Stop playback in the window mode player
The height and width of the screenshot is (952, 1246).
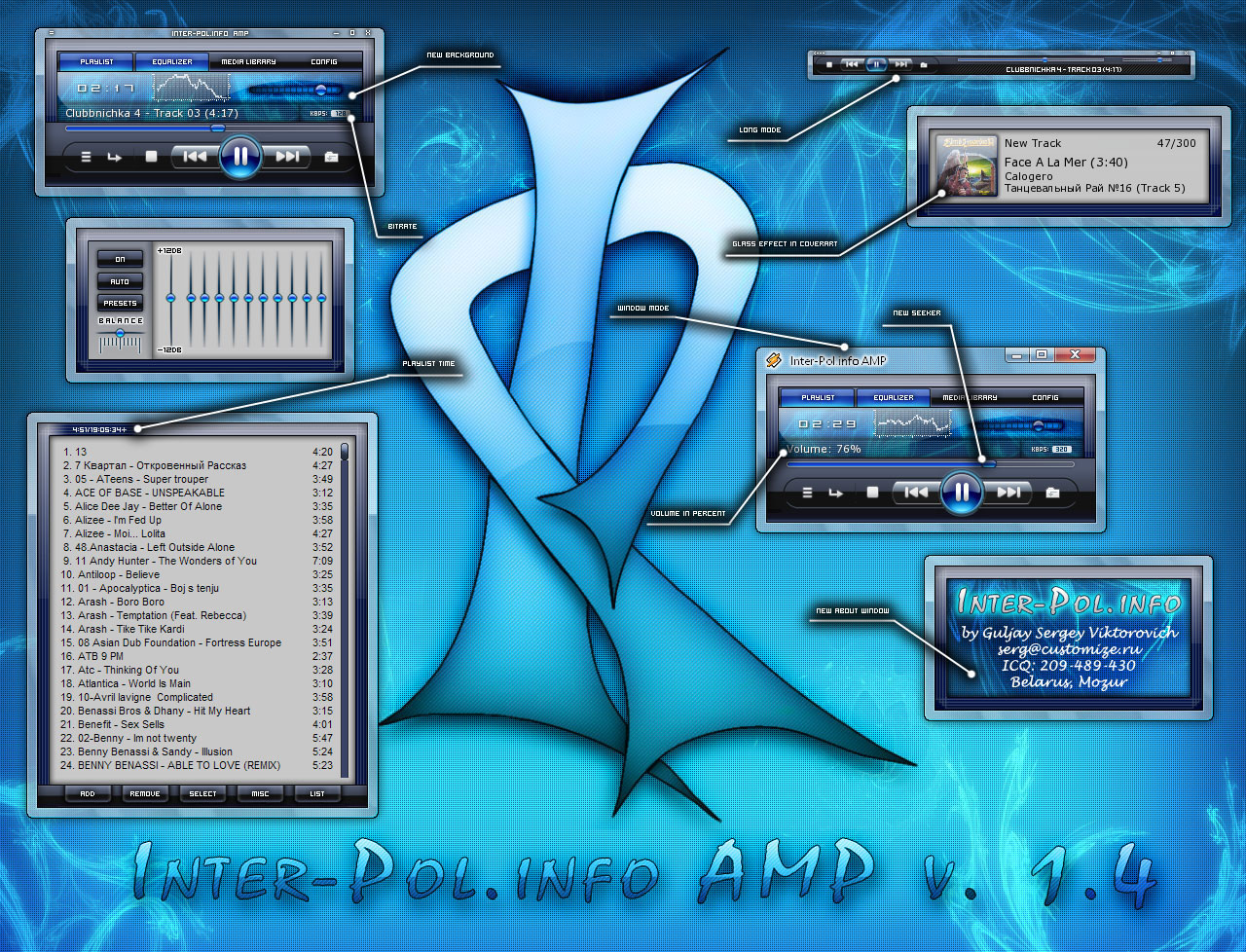point(872,493)
